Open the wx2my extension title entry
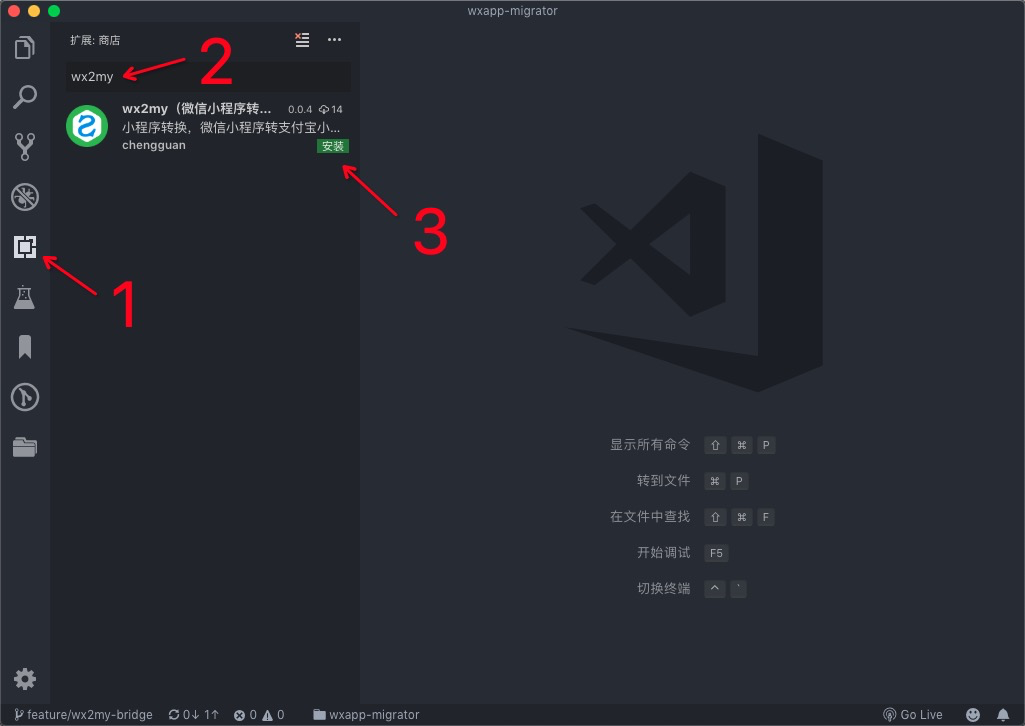Image resolution: width=1025 pixels, height=726 pixels. pyautogui.click(x=196, y=108)
